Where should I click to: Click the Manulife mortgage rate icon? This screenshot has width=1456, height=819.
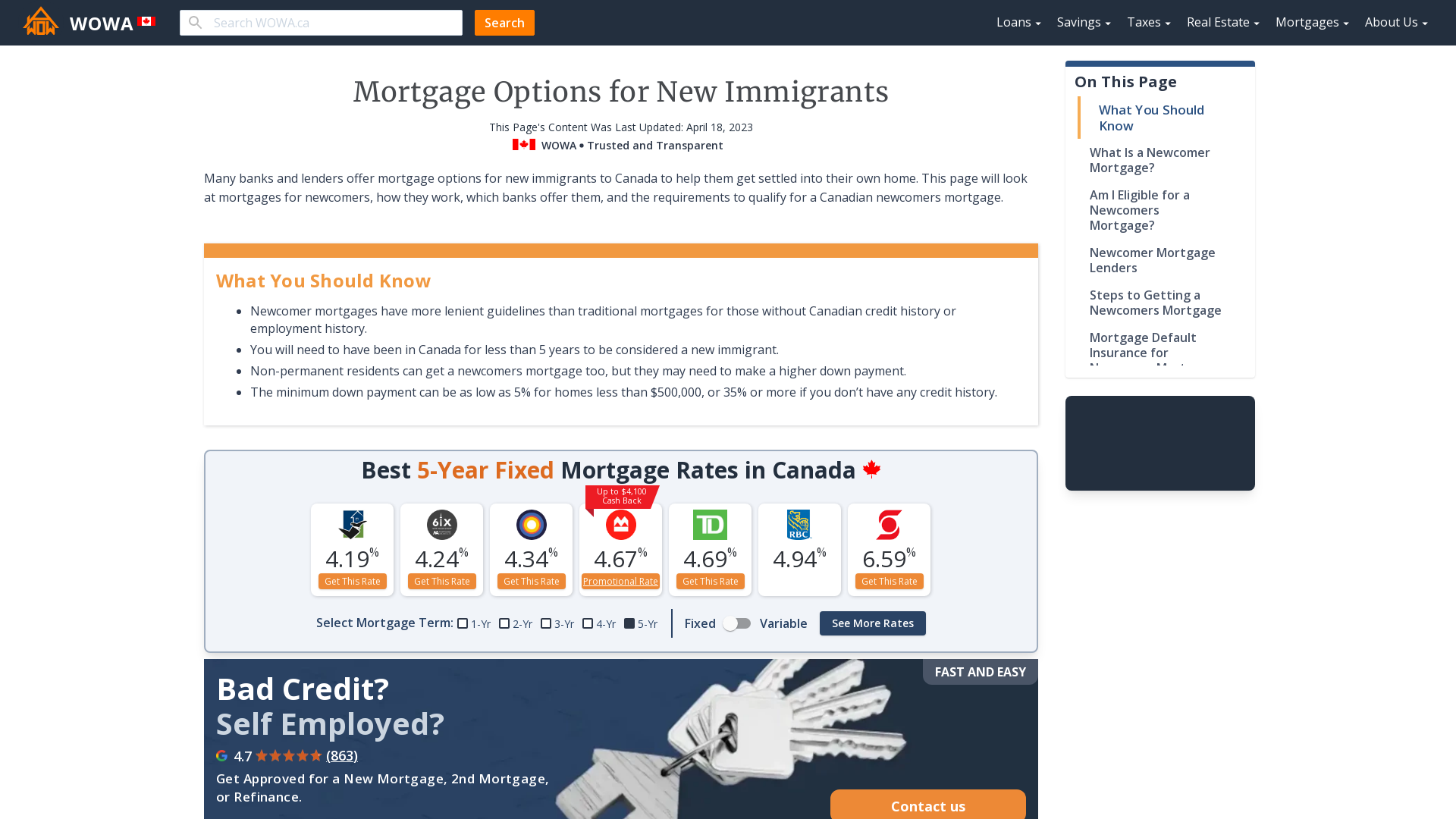point(531,524)
